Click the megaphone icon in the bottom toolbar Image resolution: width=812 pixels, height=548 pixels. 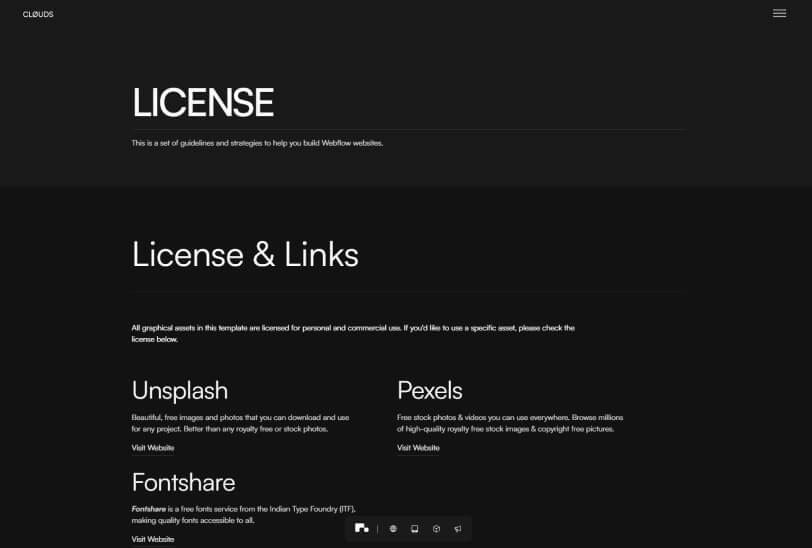(458, 529)
